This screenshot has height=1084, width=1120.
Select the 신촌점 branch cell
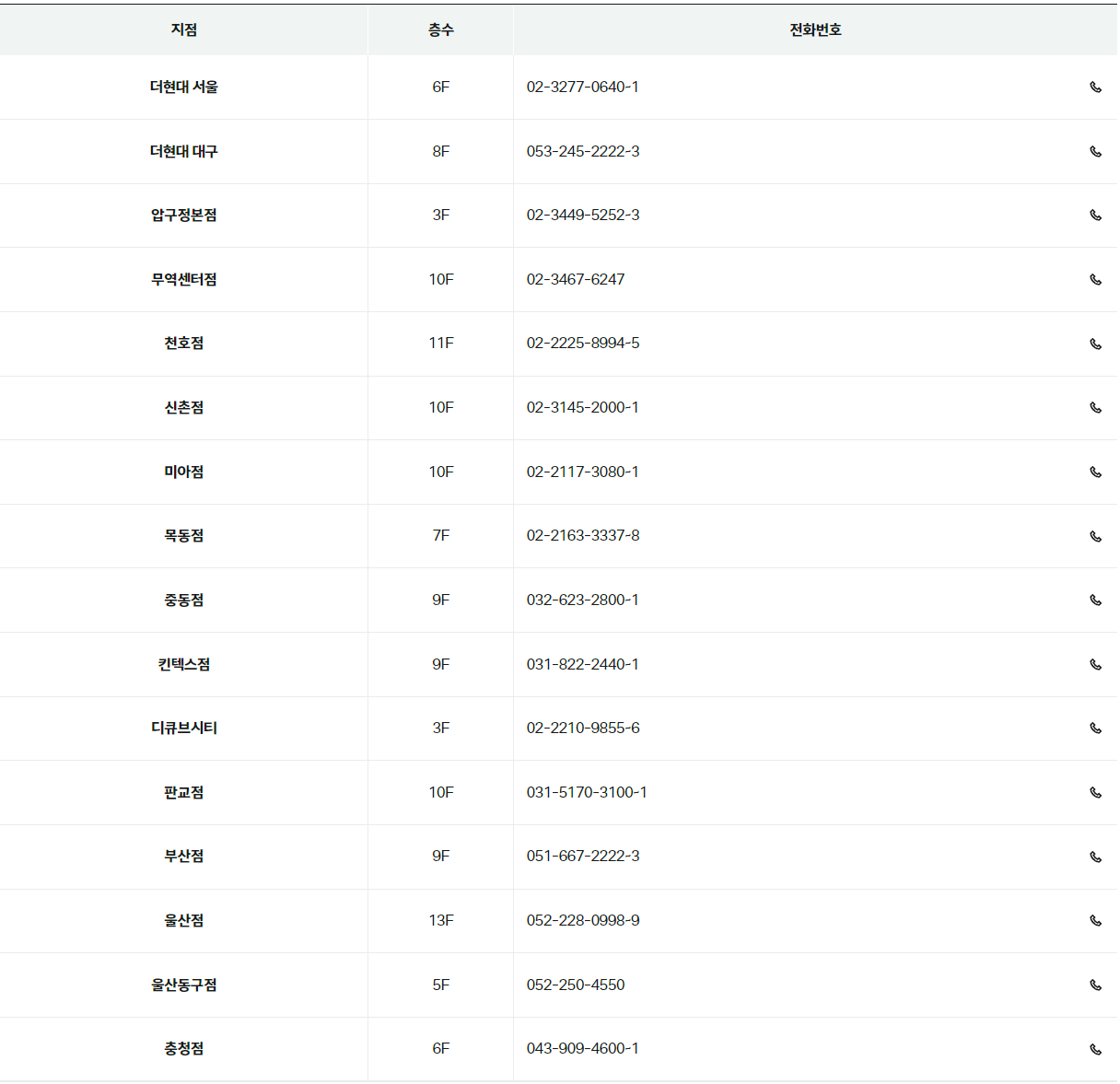(x=184, y=407)
